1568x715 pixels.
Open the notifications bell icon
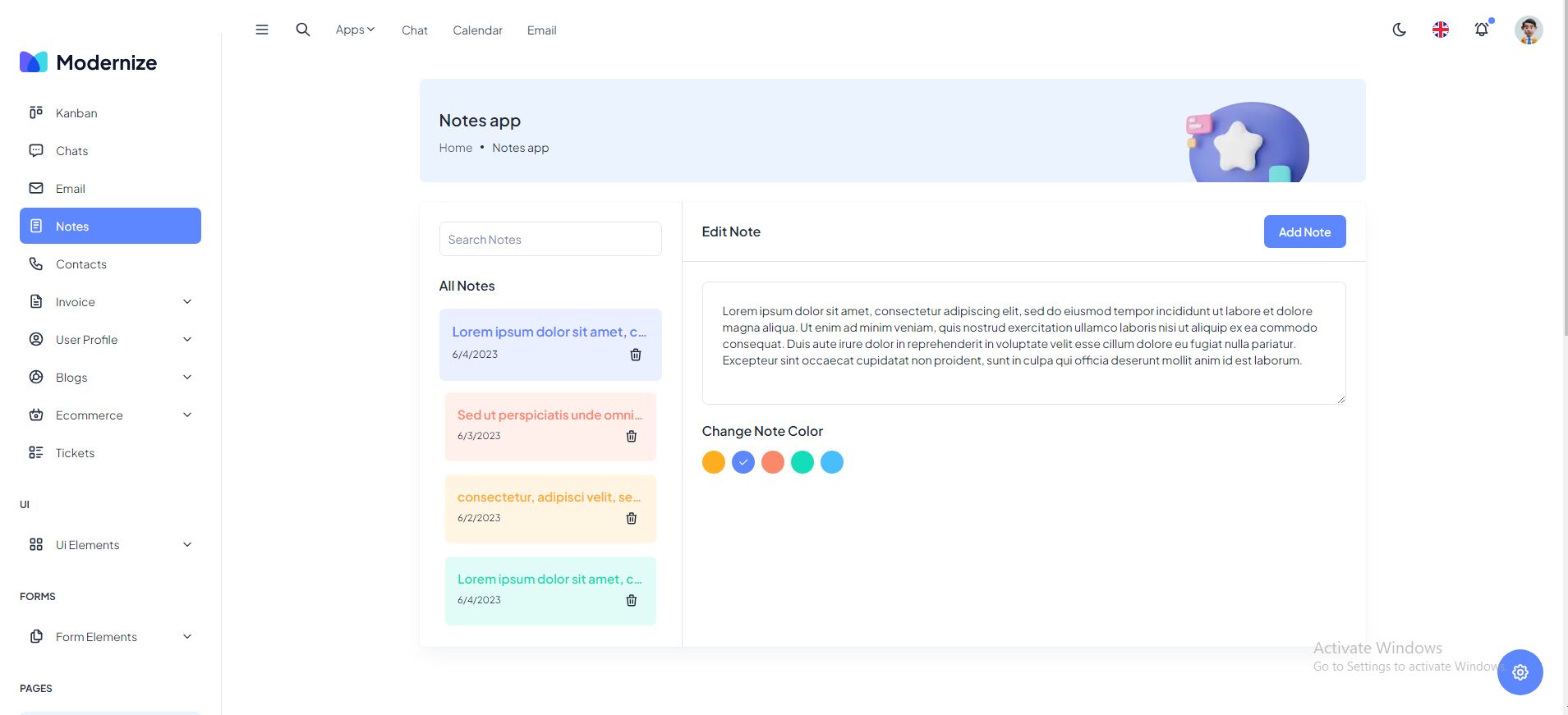point(1482,30)
